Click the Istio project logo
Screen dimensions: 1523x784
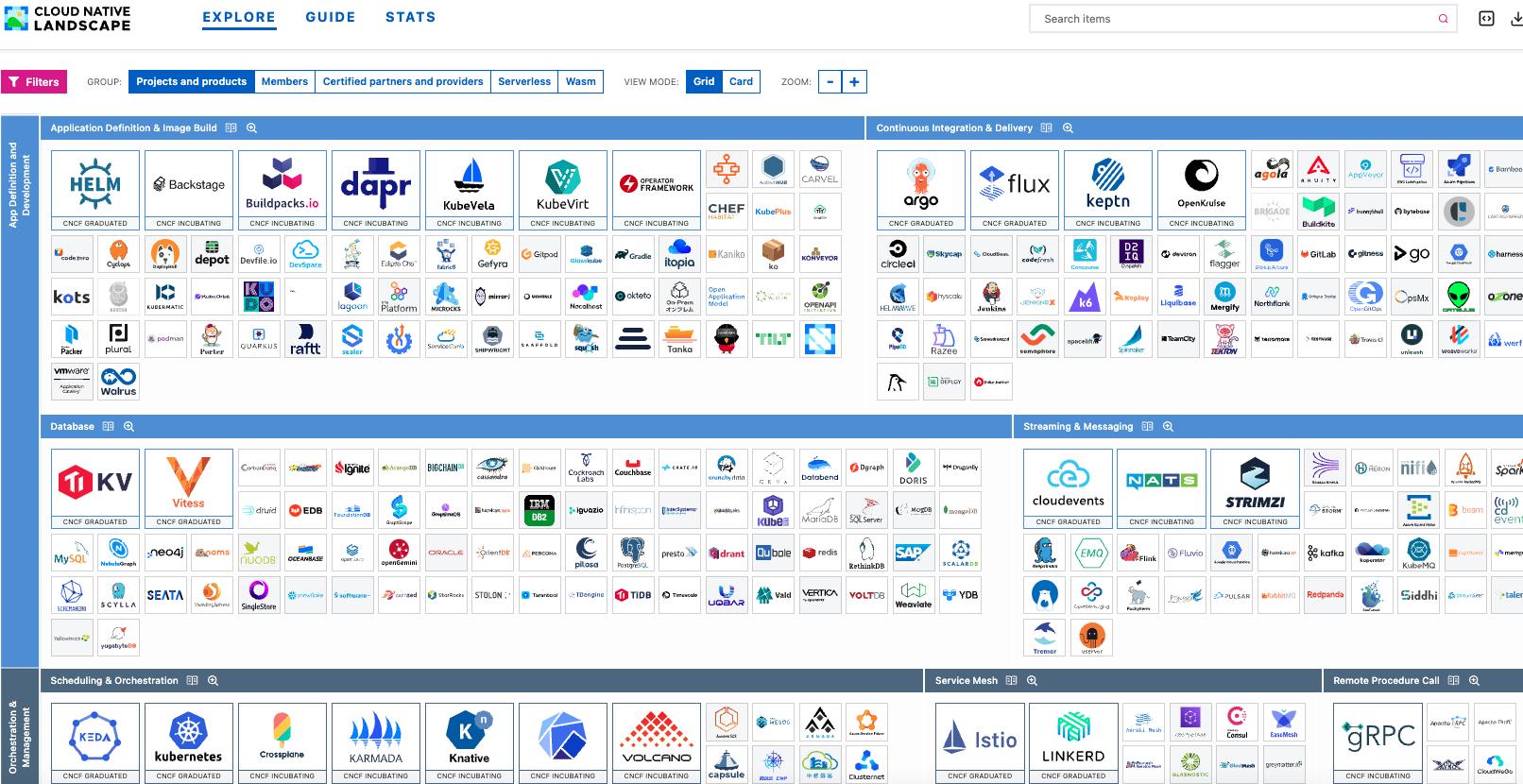[980, 737]
